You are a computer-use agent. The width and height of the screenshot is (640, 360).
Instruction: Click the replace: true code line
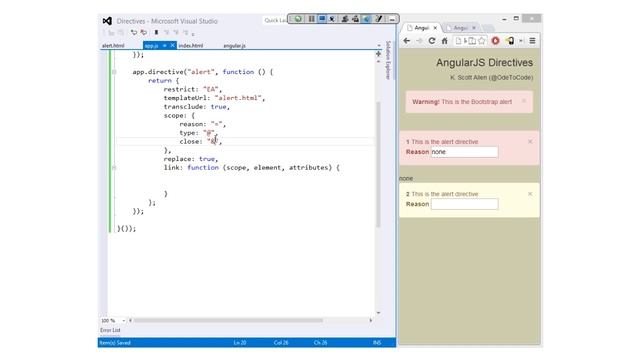pos(191,159)
